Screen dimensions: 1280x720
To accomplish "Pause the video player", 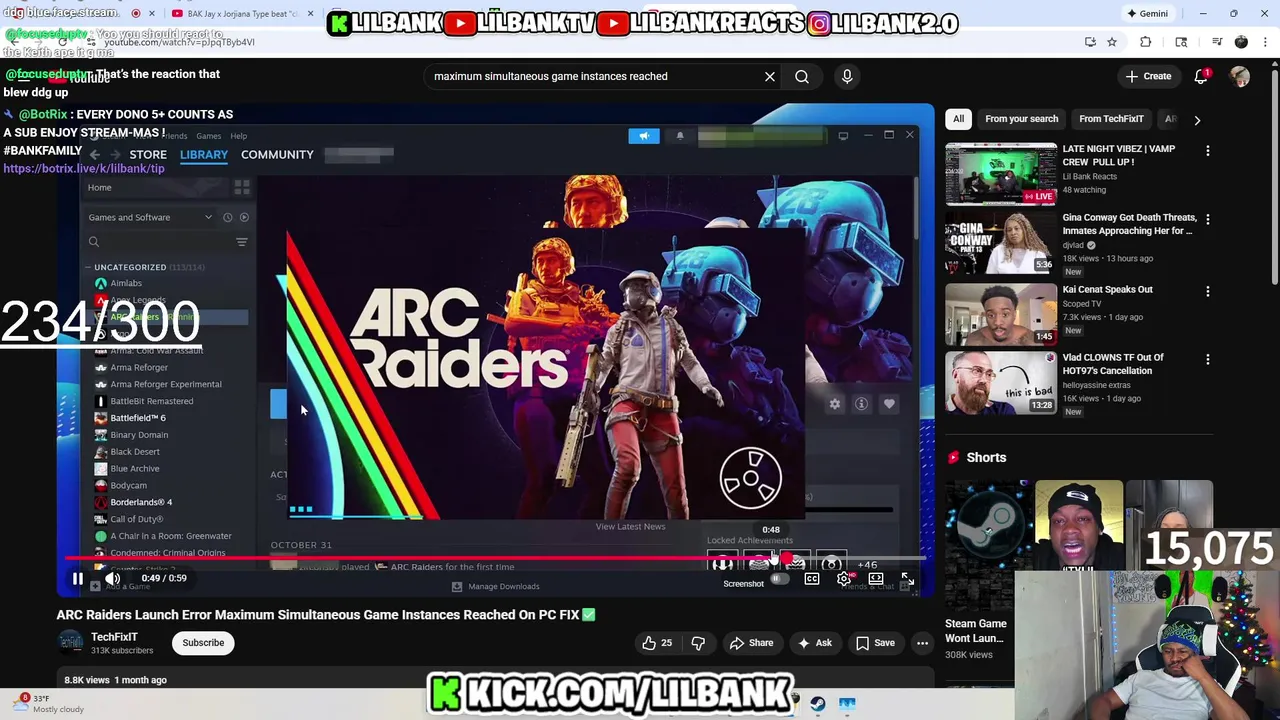I will [77, 578].
